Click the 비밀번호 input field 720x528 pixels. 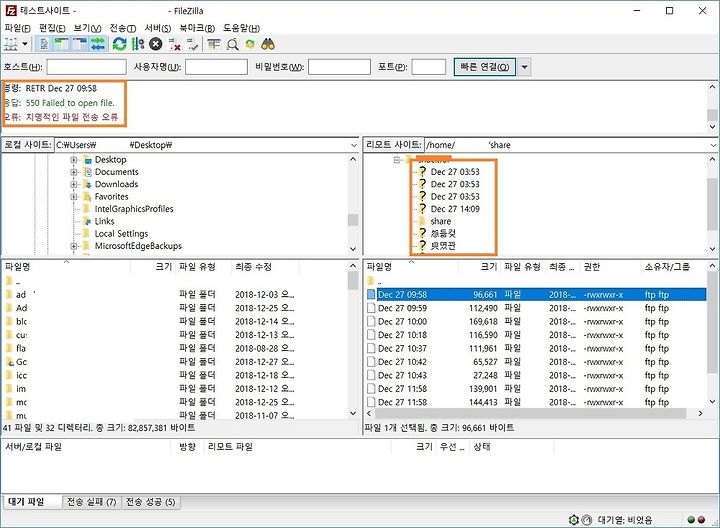coord(339,67)
